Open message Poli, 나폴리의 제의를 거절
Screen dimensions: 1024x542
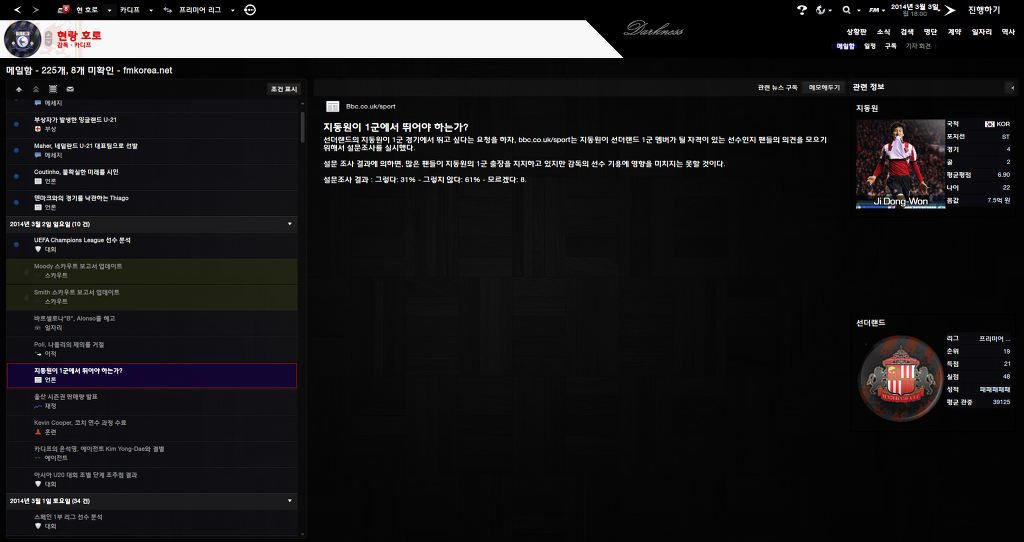click(x=152, y=349)
